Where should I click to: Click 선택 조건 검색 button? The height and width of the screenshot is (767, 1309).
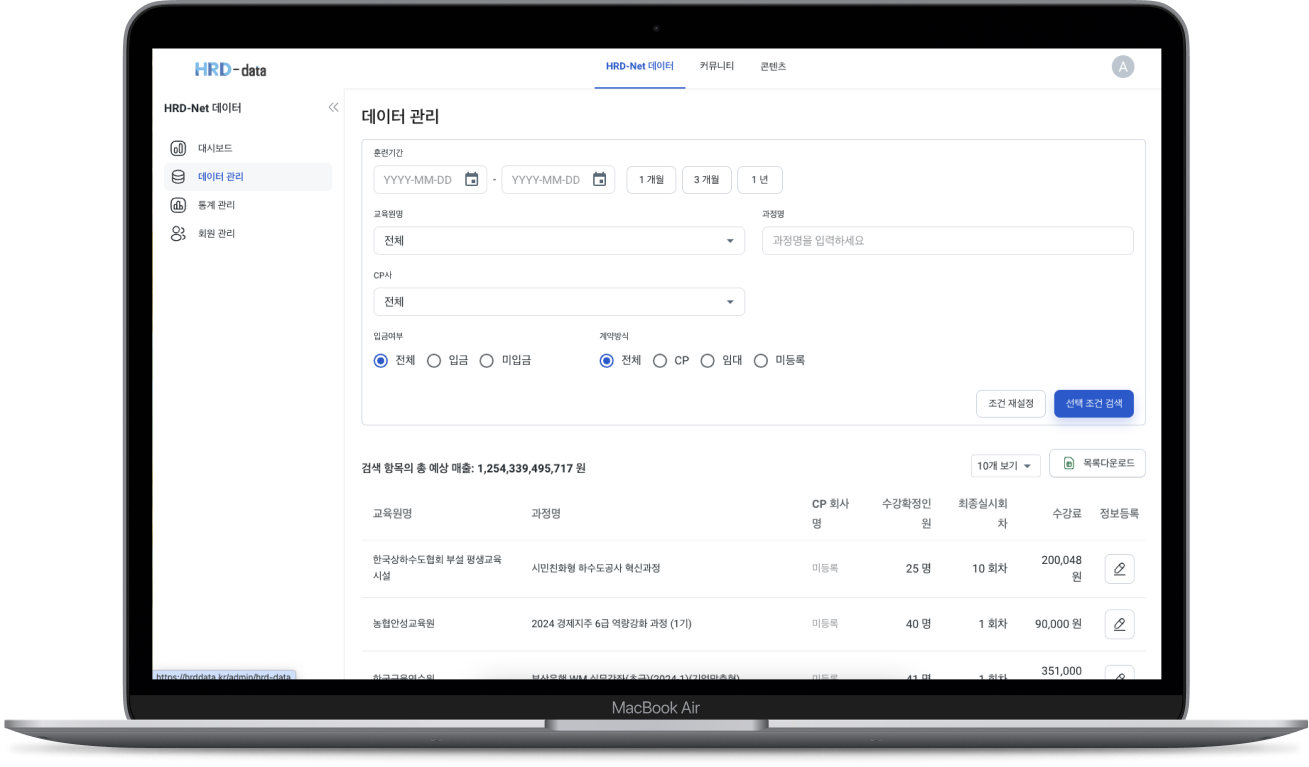point(1094,404)
